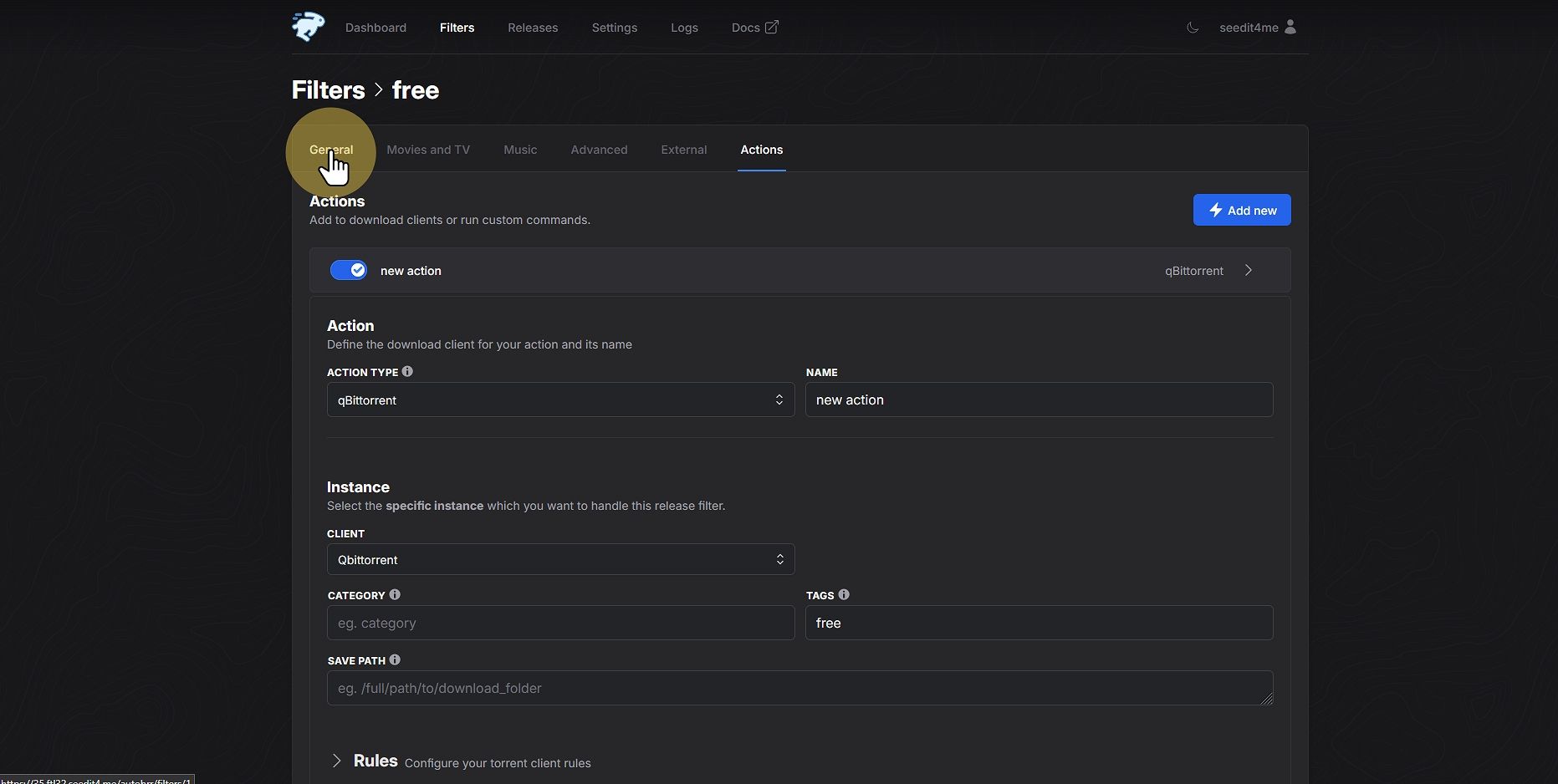Click the qBittorrent label in action row
Viewport: 1558px width, 784px height.
[x=1193, y=271]
